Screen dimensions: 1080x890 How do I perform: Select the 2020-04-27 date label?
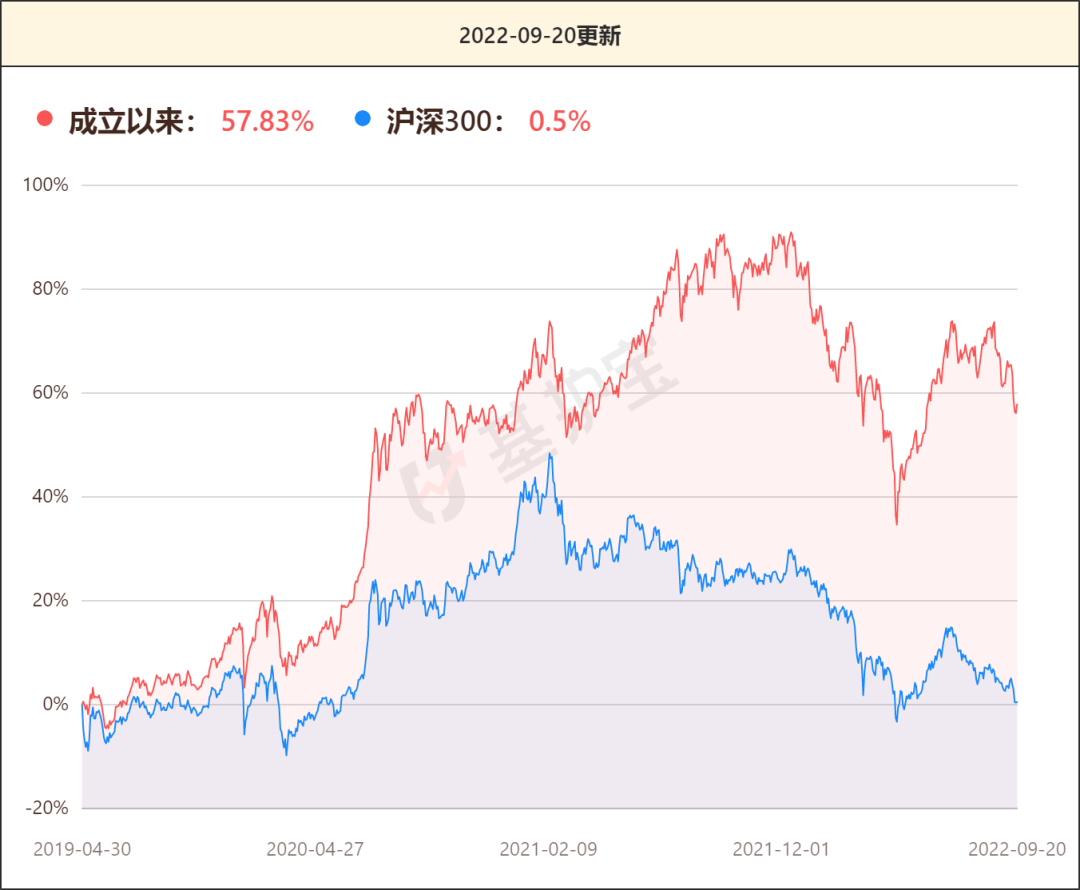pos(315,848)
